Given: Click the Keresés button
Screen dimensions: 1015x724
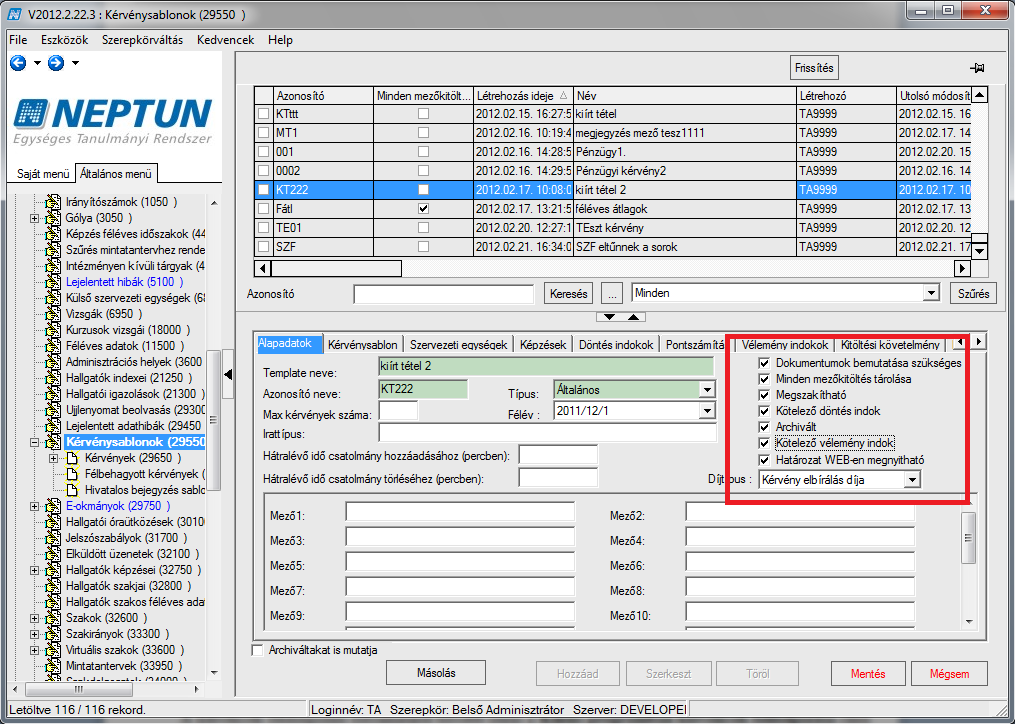Looking at the screenshot, I should 568,294.
